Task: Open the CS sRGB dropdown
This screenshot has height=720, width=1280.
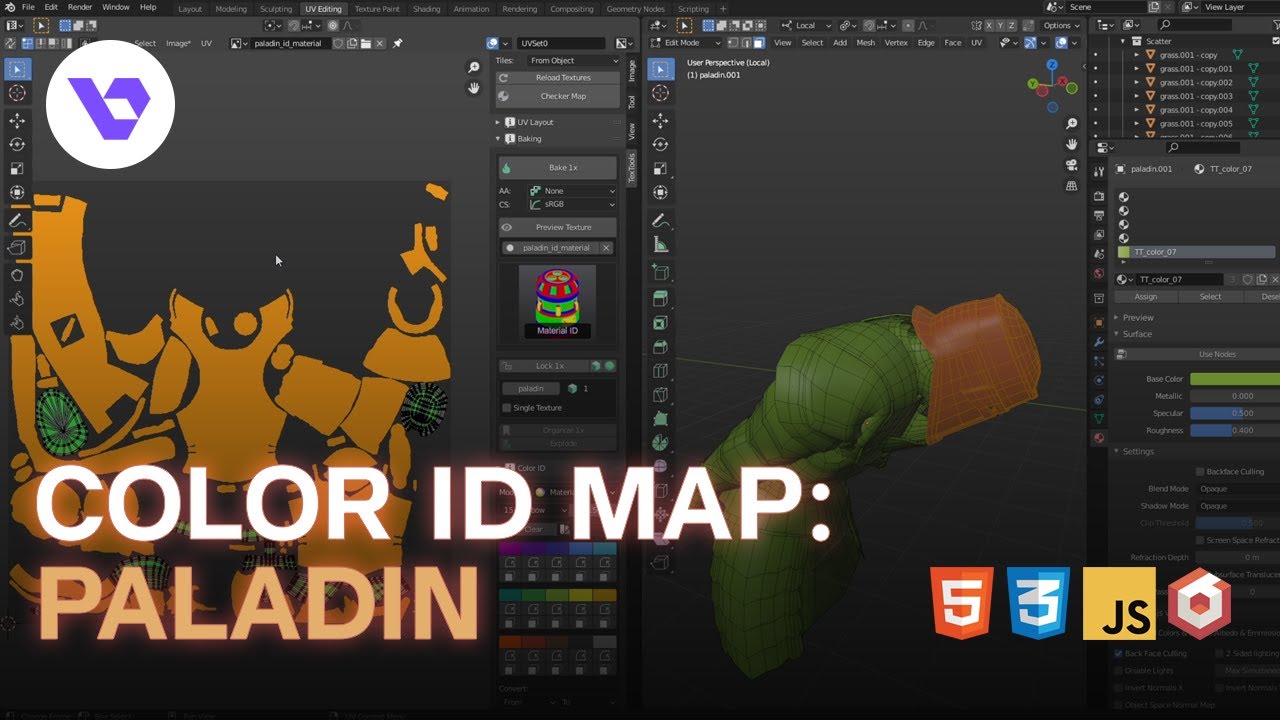Action: pos(573,204)
